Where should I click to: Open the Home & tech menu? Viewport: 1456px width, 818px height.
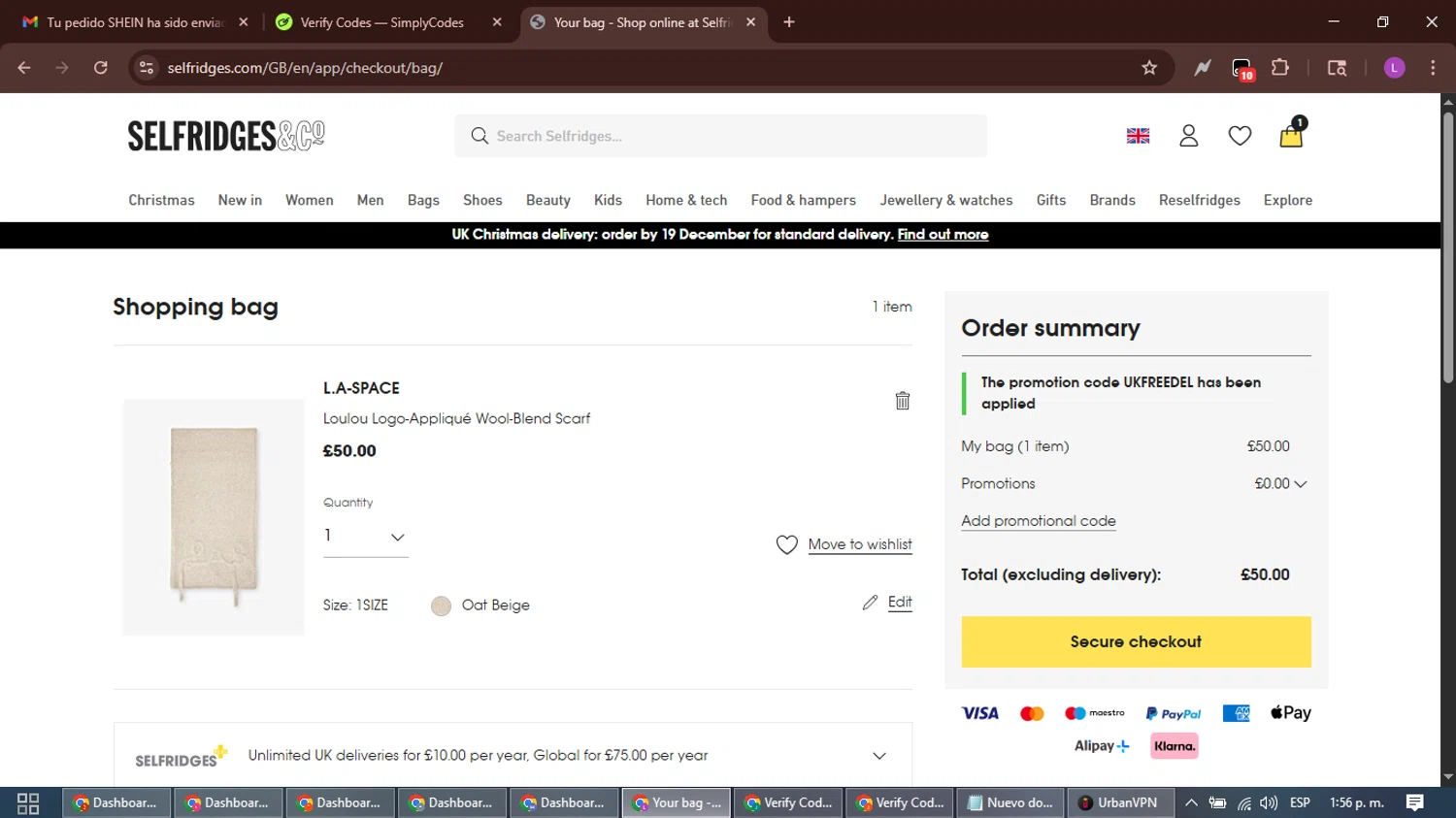[x=686, y=200]
